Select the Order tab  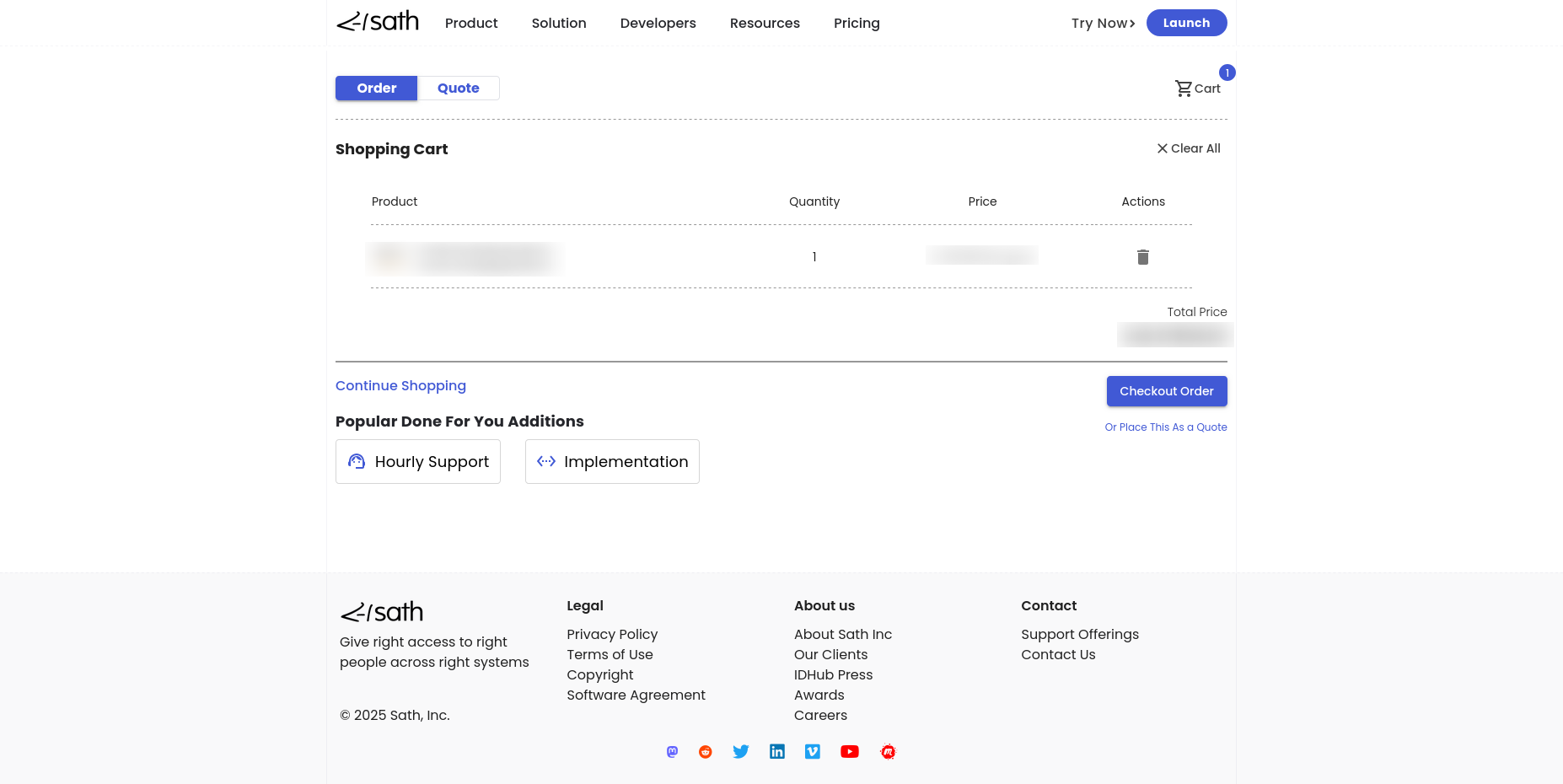(x=376, y=89)
